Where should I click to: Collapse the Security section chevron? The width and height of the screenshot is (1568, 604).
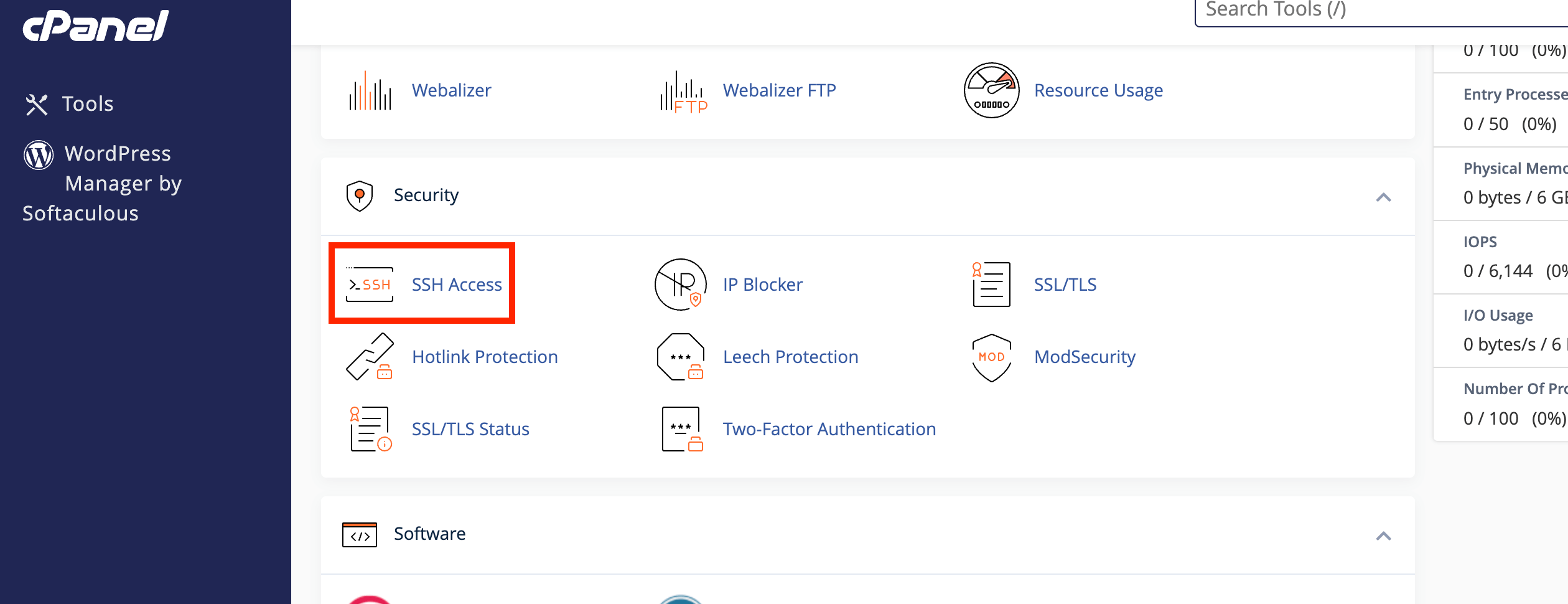coord(1383,197)
